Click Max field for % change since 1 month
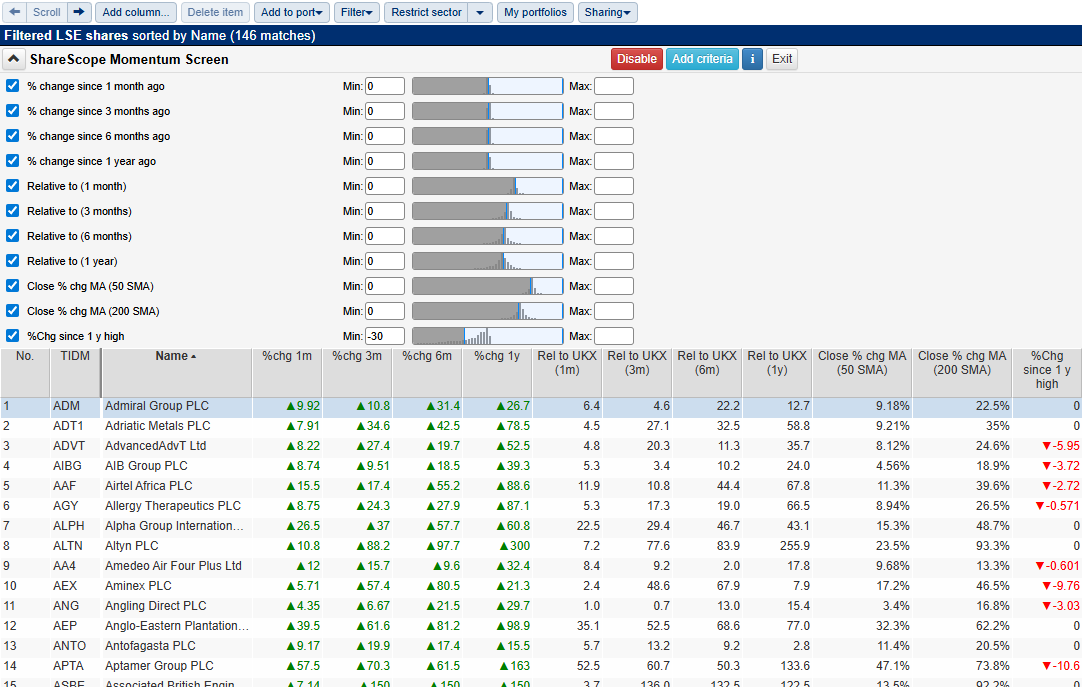This screenshot has height=687, width=1082. [613, 86]
